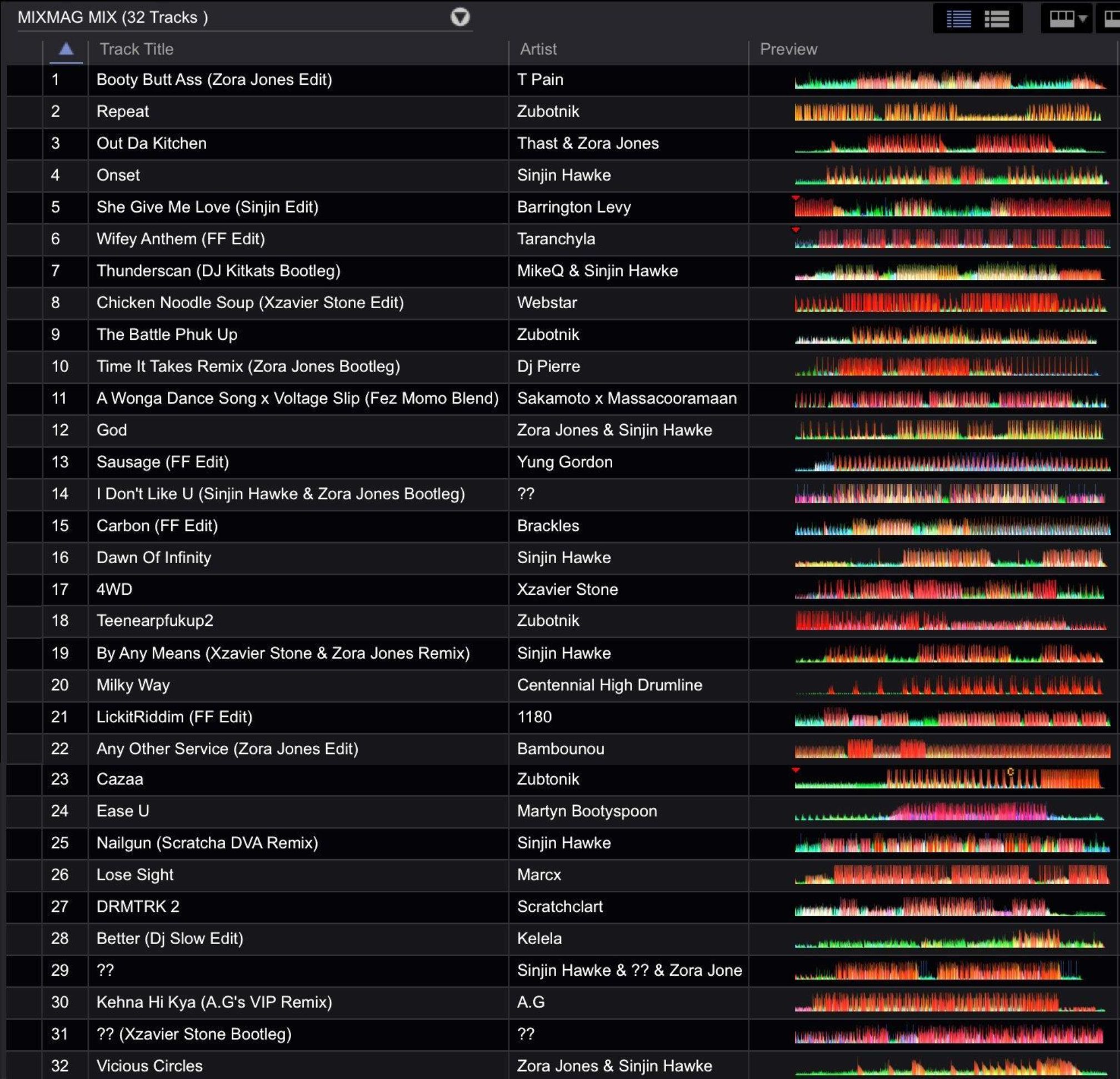Select 'Teenearpfukup2' track
The image size is (1120, 1079).
155,621
